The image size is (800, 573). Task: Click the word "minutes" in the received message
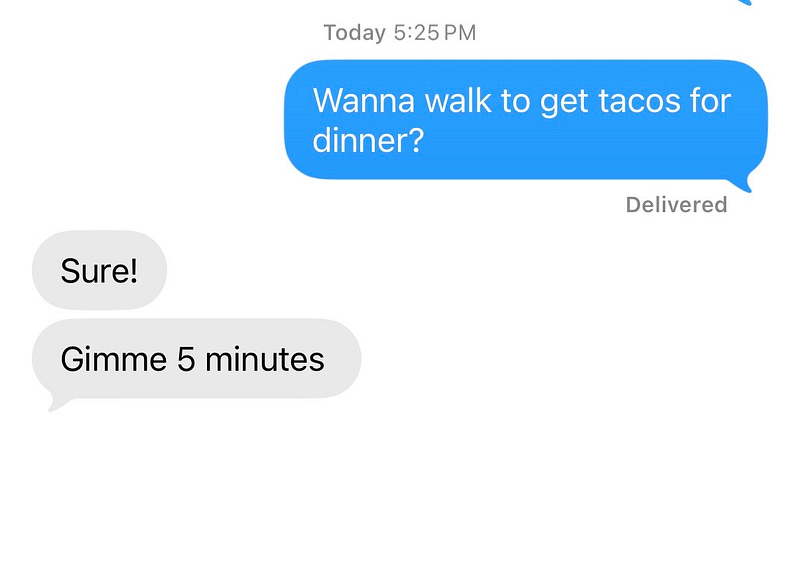point(265,359)
